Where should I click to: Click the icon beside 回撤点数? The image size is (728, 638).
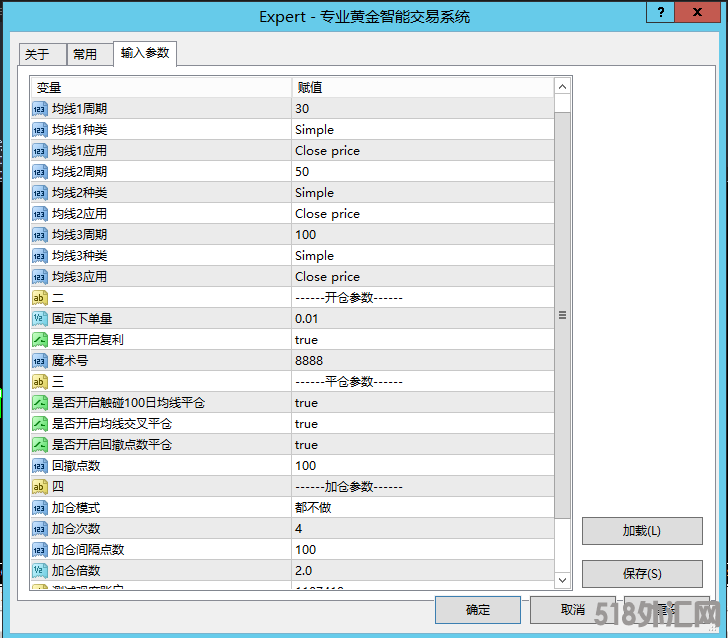(40, 466)
